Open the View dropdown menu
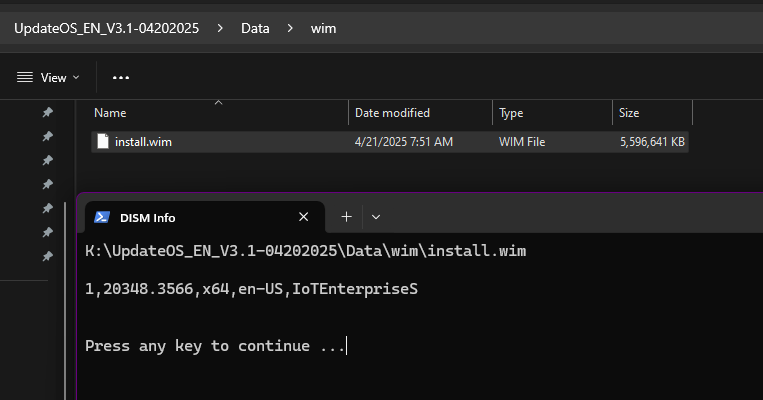The width and height of the screenshot is (763, 400). pyautogui.click(x=48, y=77)
